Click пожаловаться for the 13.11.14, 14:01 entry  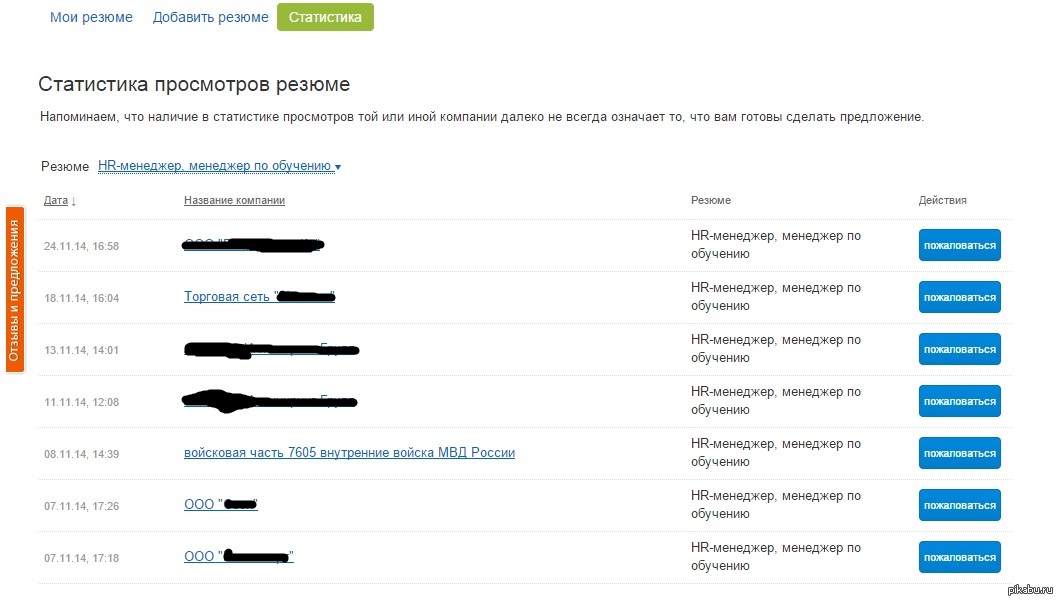coord(959,349)
